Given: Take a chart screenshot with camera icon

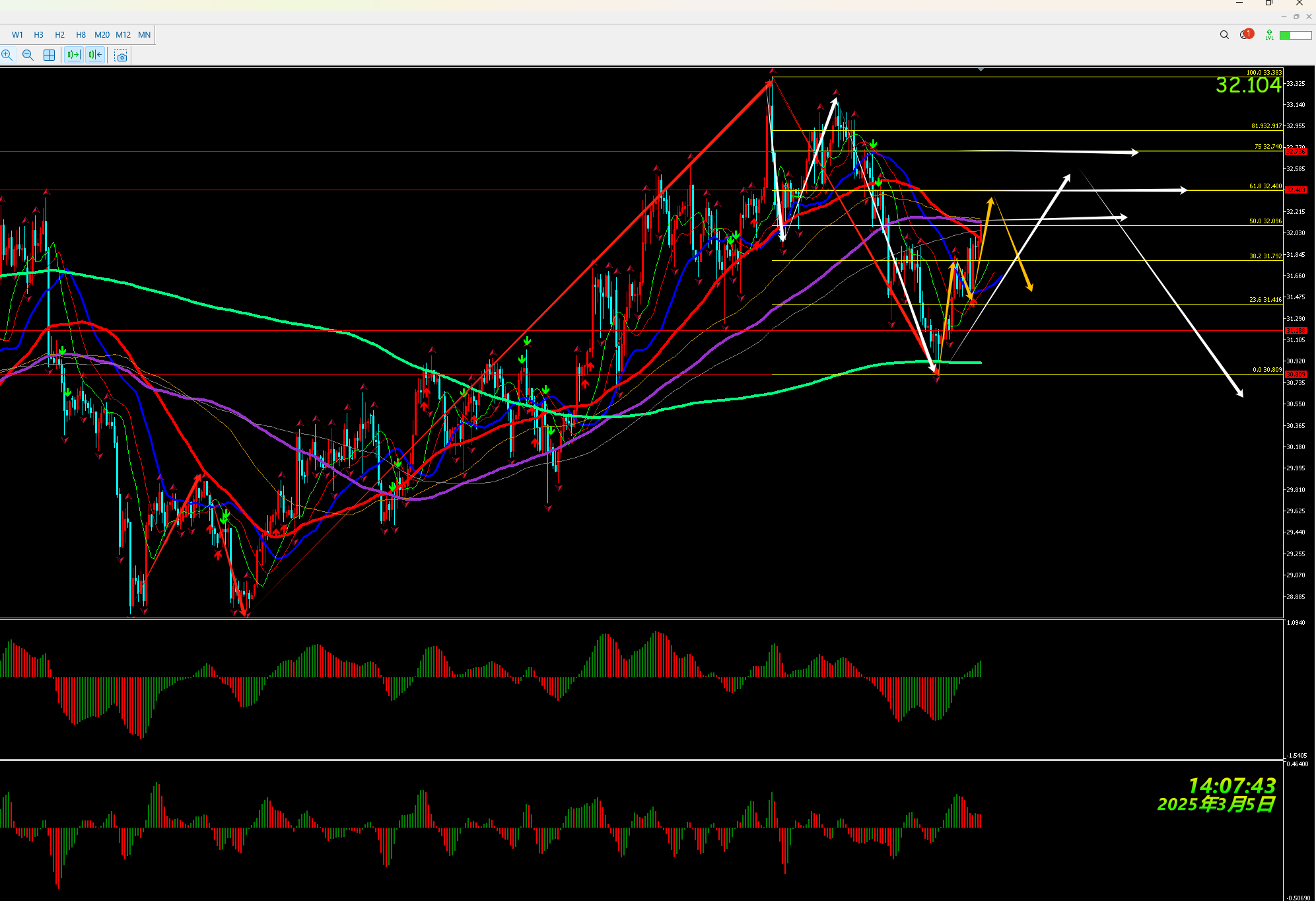Looking at the screenshot, I should [x=121, y=56].
